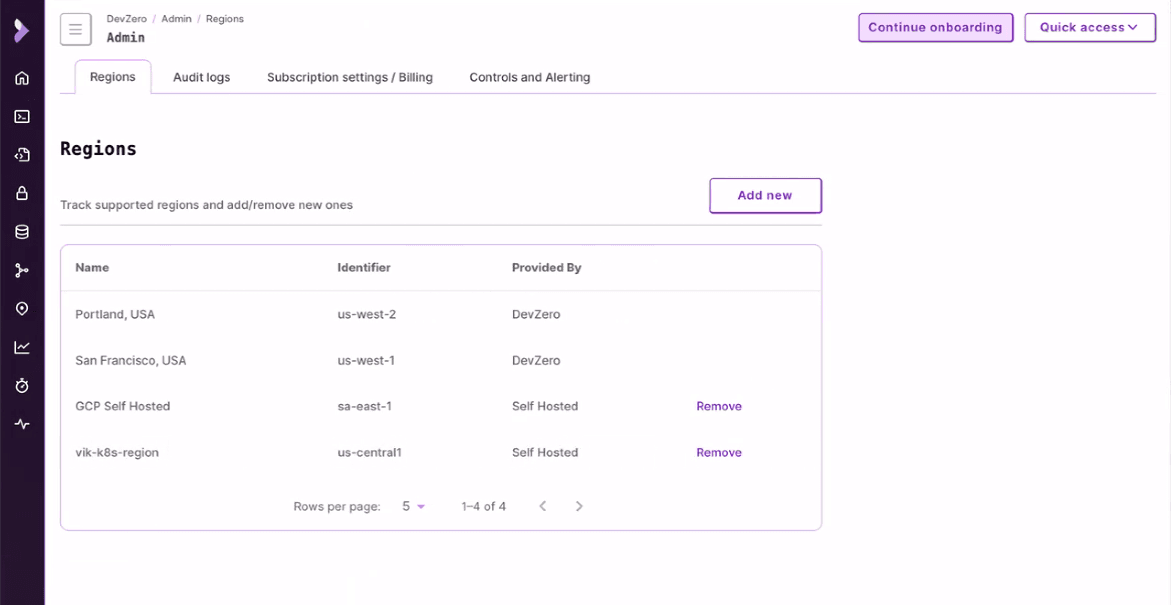This screenshot has width=1171, height=605.
Task: Open the Secrets lock icon in sidebar
Action: click(x=21, y=192)
